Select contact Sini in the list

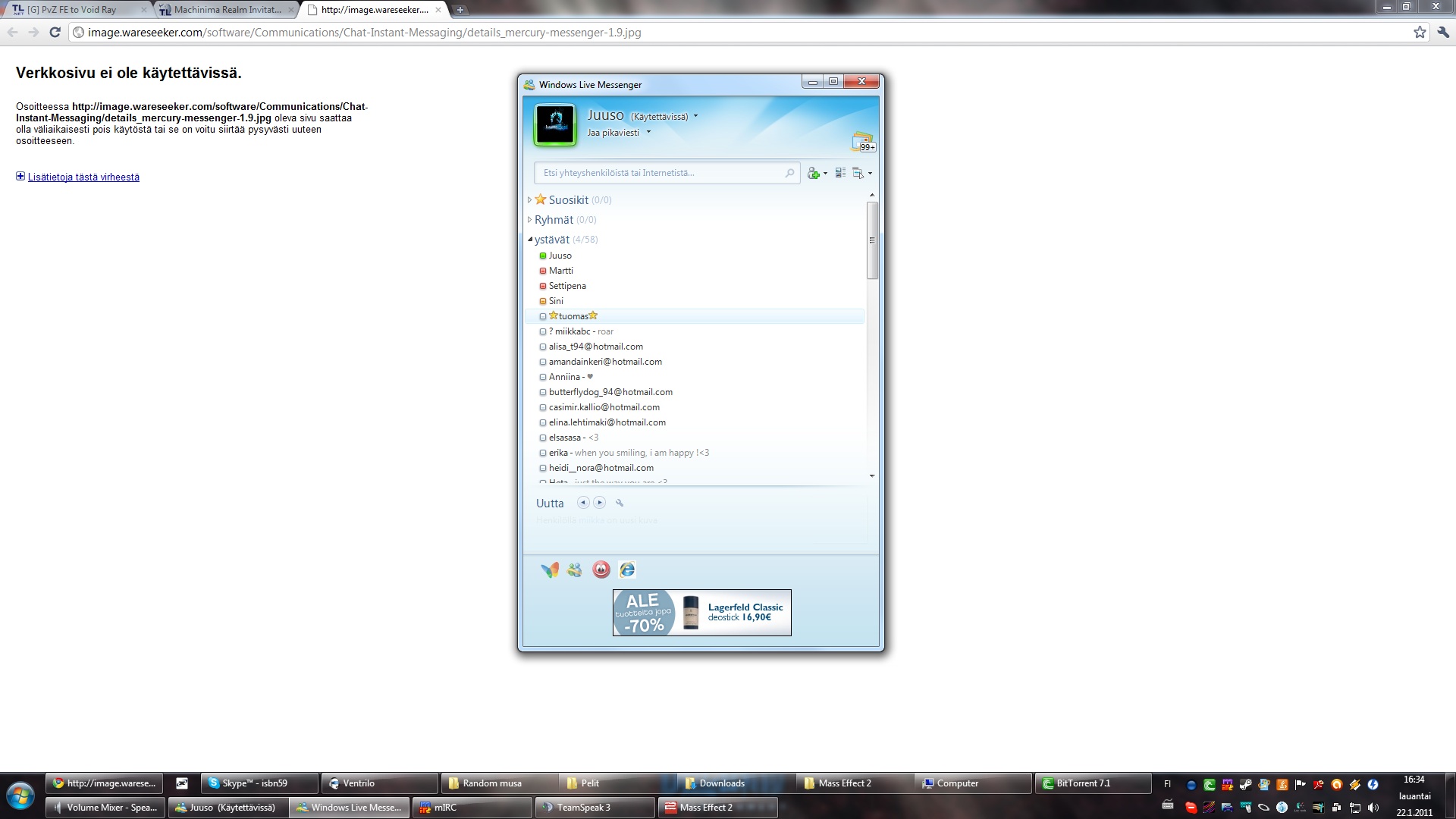(695, 301)
